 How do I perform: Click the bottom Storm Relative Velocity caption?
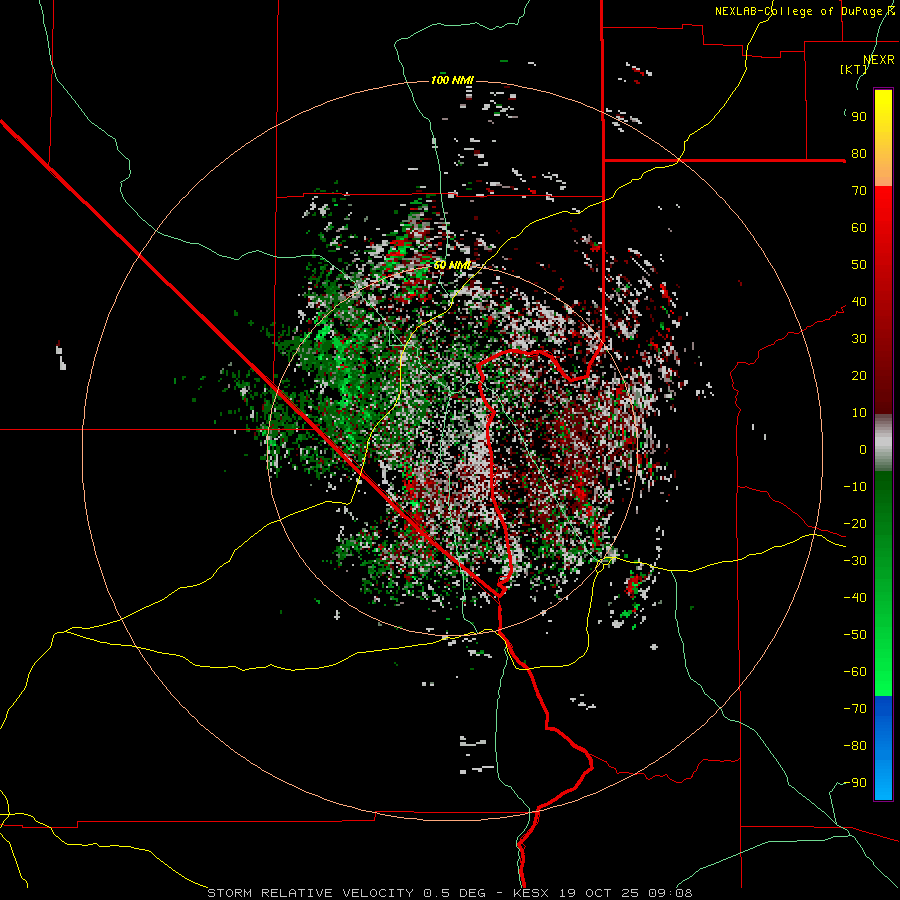pos(449,893)
